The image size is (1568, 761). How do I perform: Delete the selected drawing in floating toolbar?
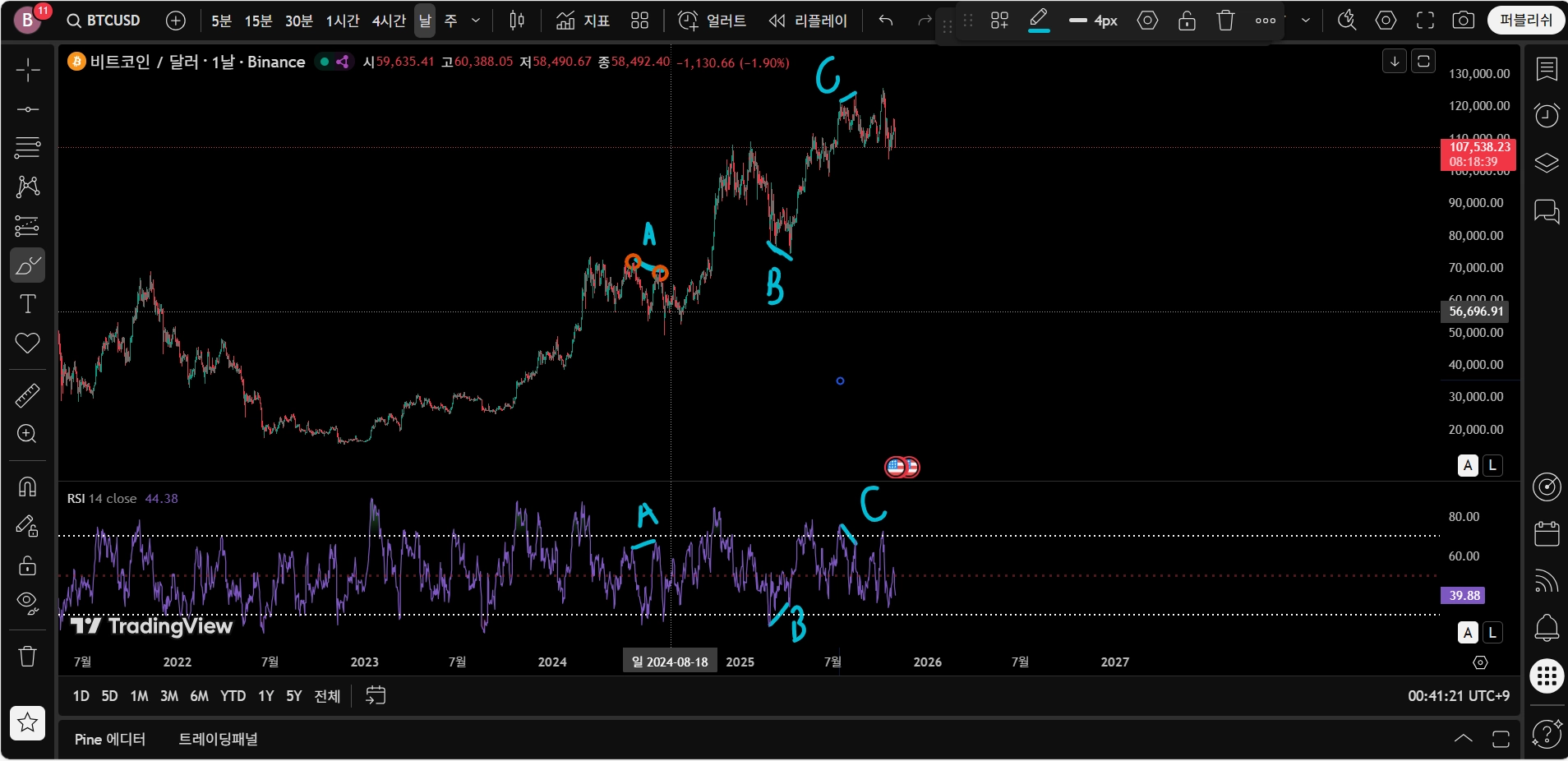pos(1225,21)
